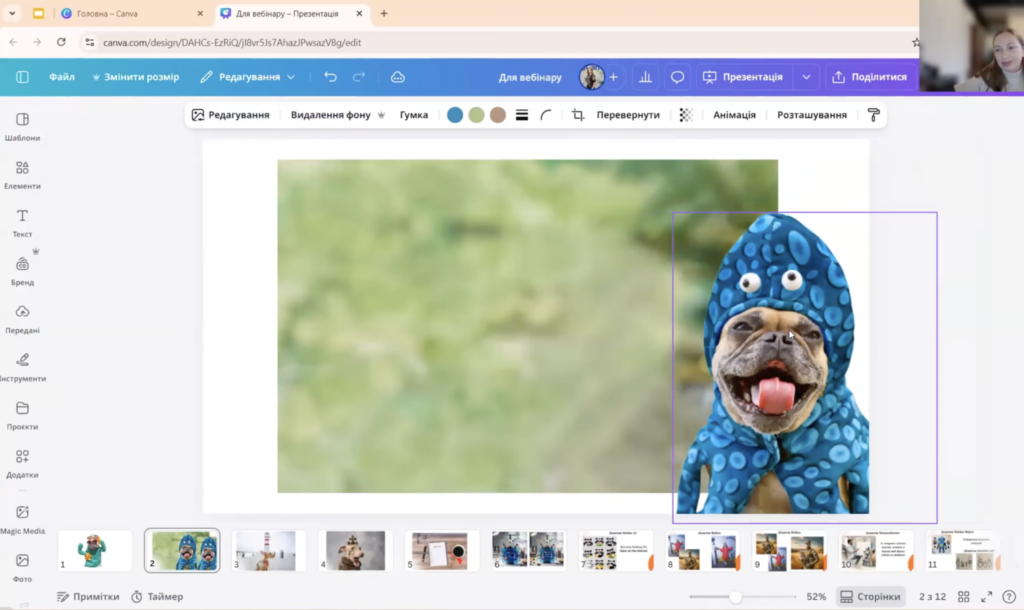The image size is (1024, 610).
Task: Click the Перевернути flip button
Action: pyautogui.click(x=628, y=115)
